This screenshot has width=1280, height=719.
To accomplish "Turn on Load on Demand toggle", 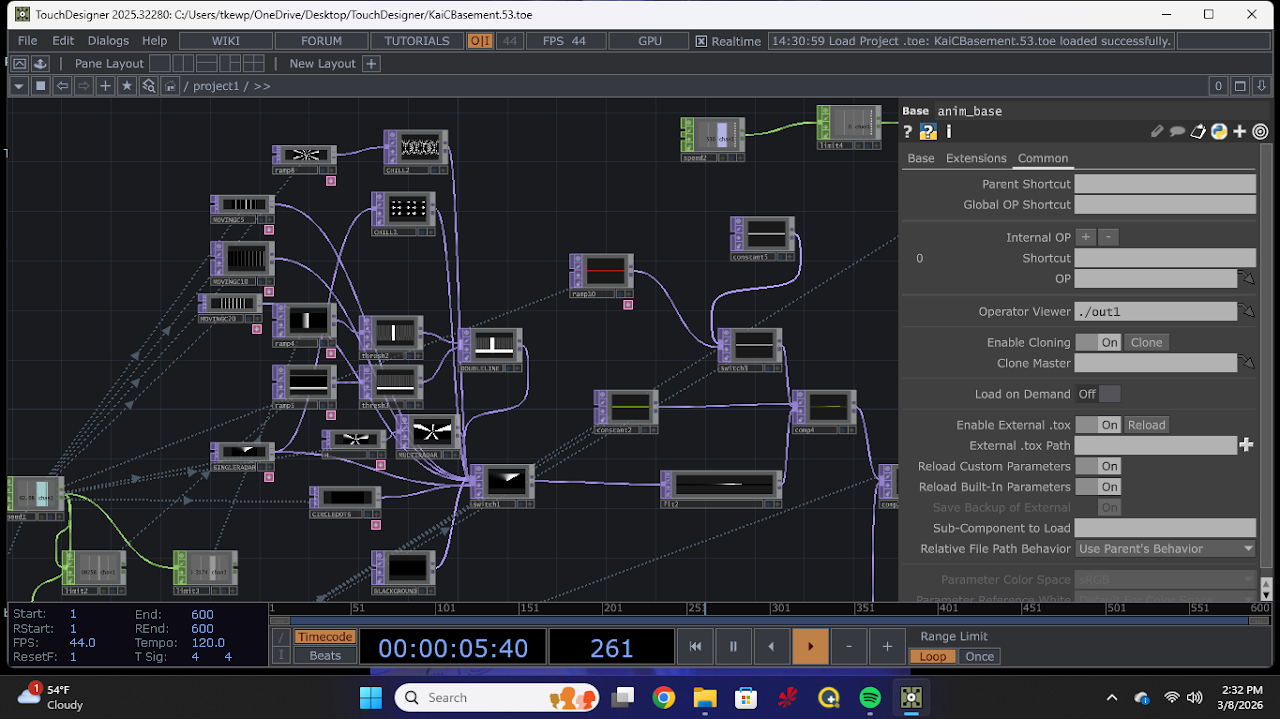I will coord(1098,394).
